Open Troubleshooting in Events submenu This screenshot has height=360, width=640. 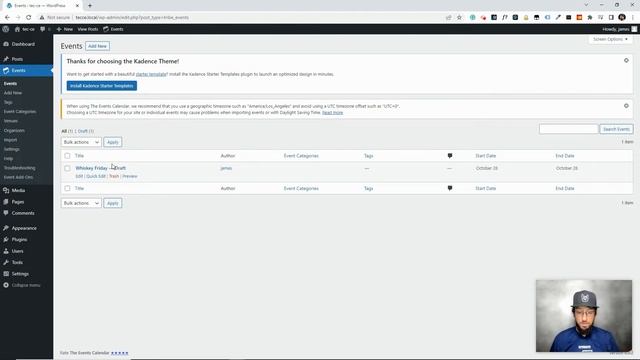[19, 168]
